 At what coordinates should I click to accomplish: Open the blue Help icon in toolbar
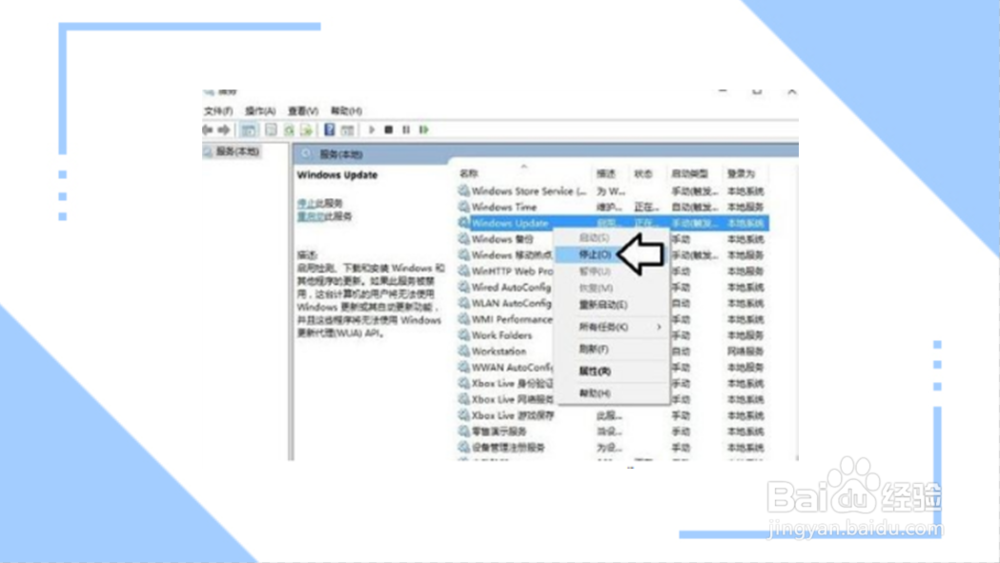pos(329,130)
